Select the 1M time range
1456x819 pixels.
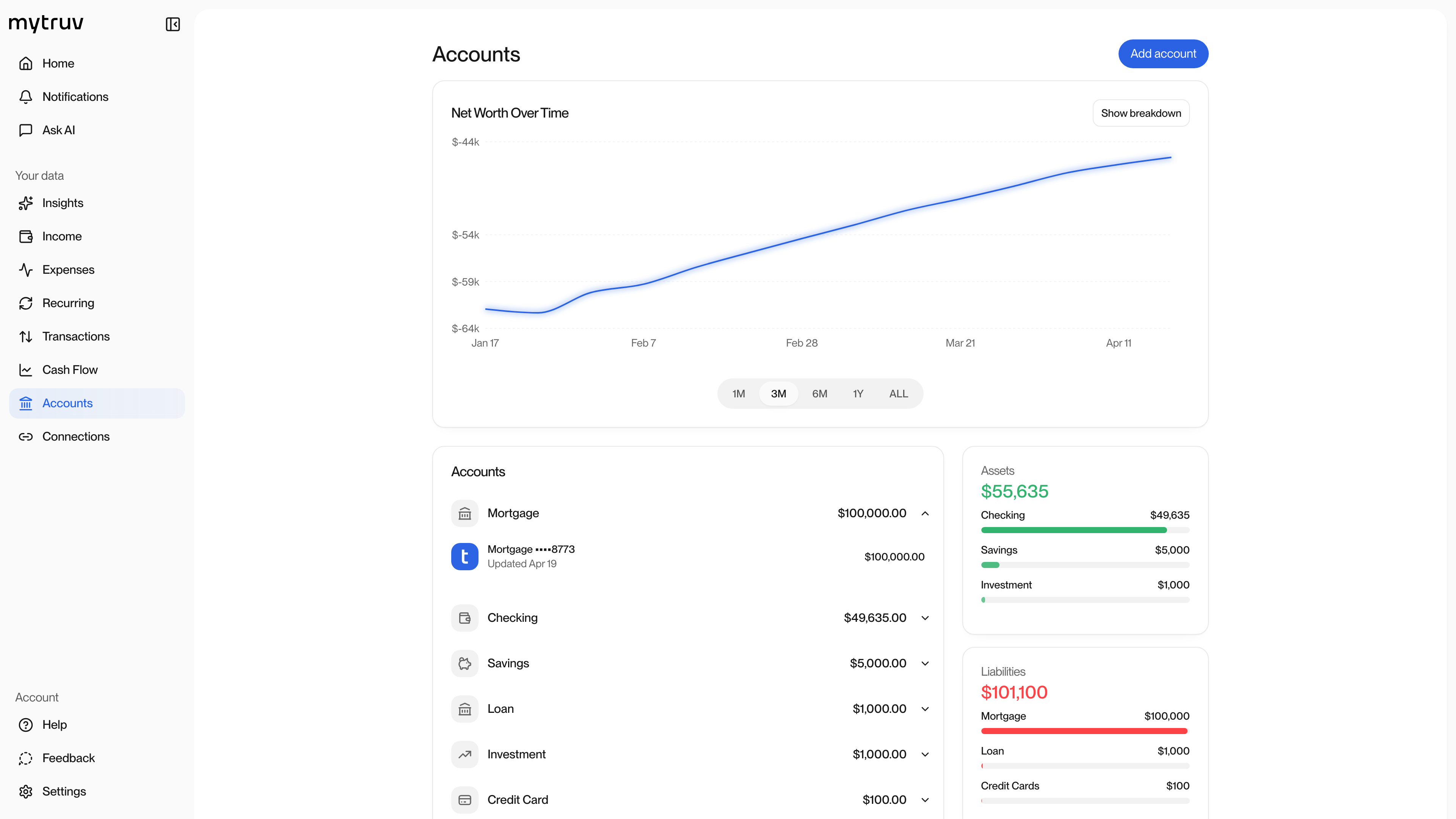(x=739, y=394)
